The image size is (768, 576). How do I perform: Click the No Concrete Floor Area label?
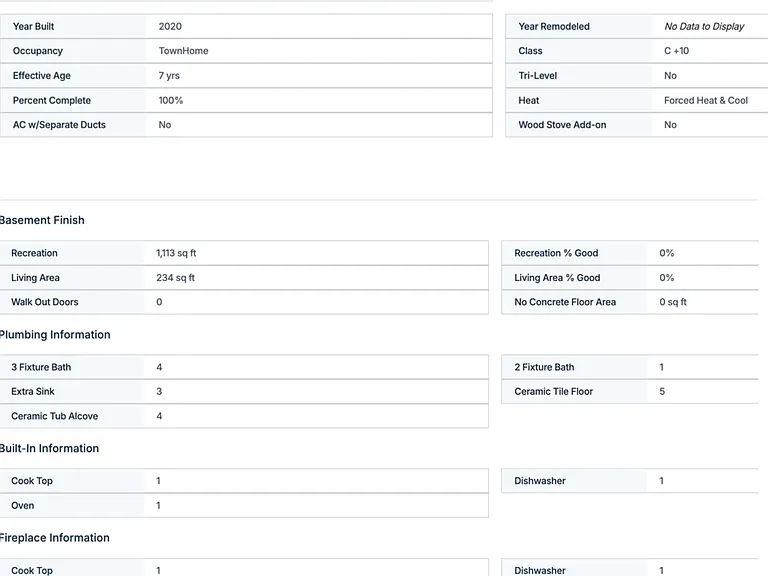565,302
